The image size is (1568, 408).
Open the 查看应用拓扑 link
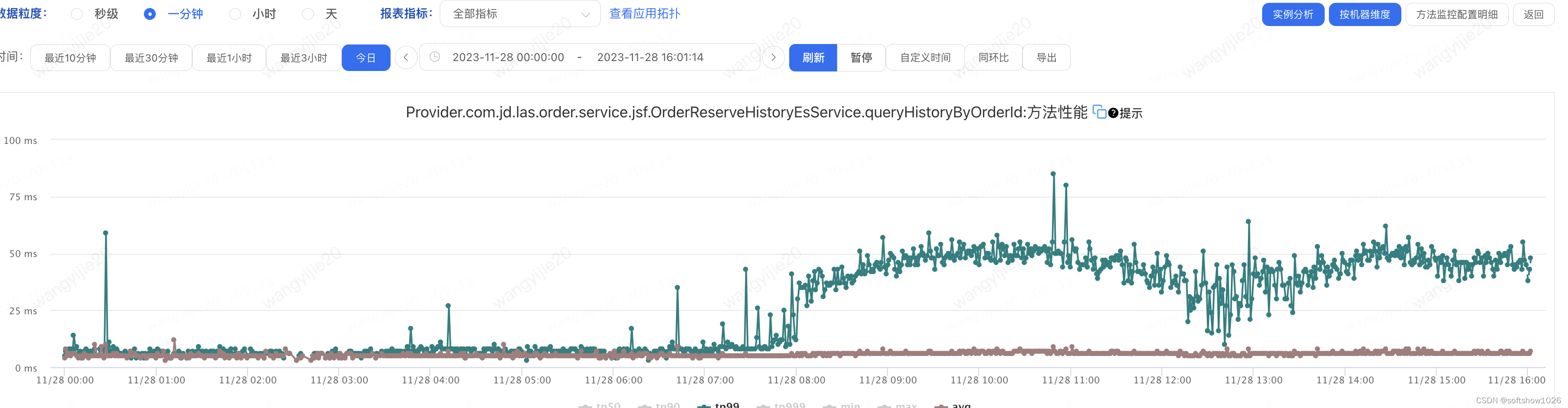pos(645,13)
